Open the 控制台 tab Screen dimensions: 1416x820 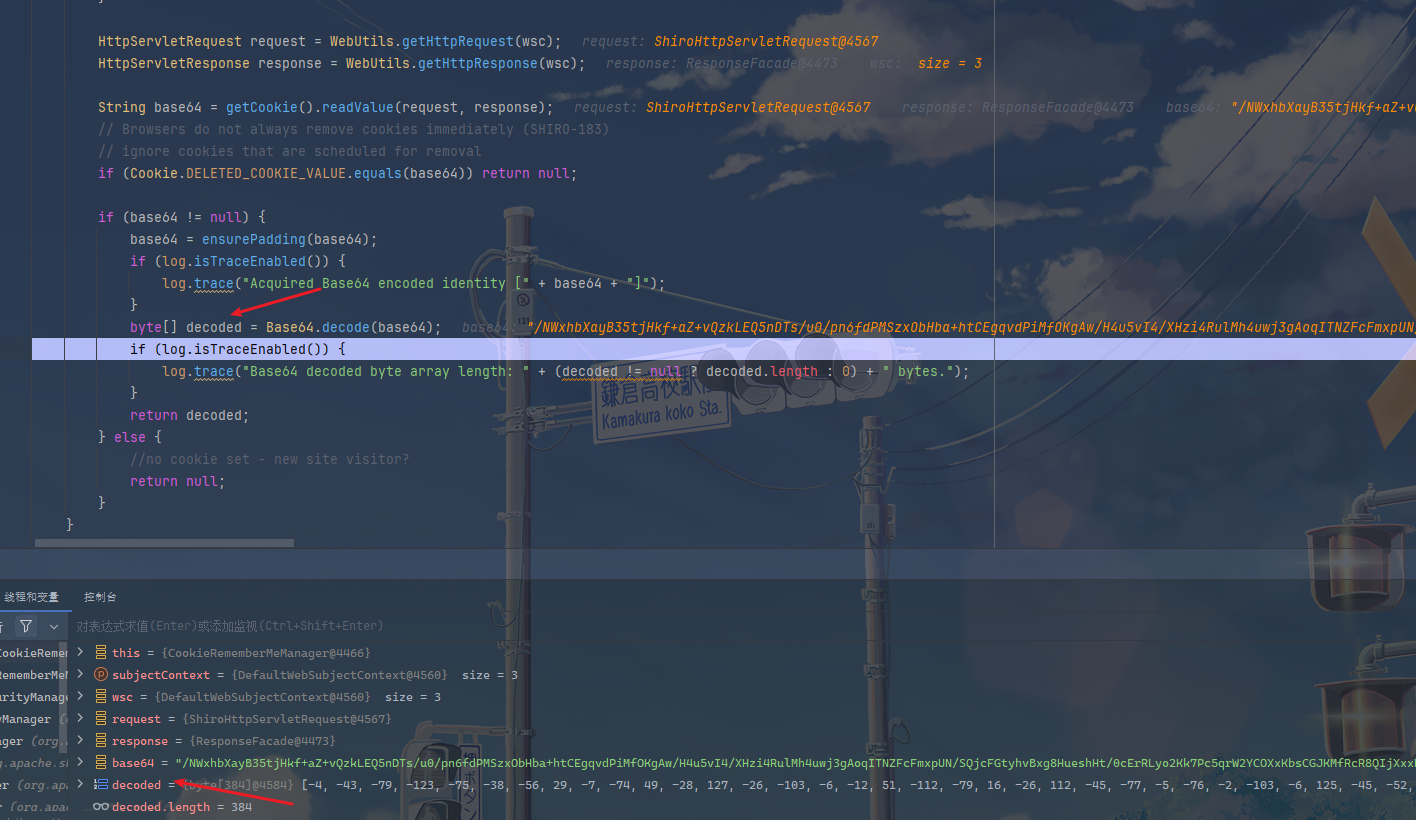click(100, 597)
